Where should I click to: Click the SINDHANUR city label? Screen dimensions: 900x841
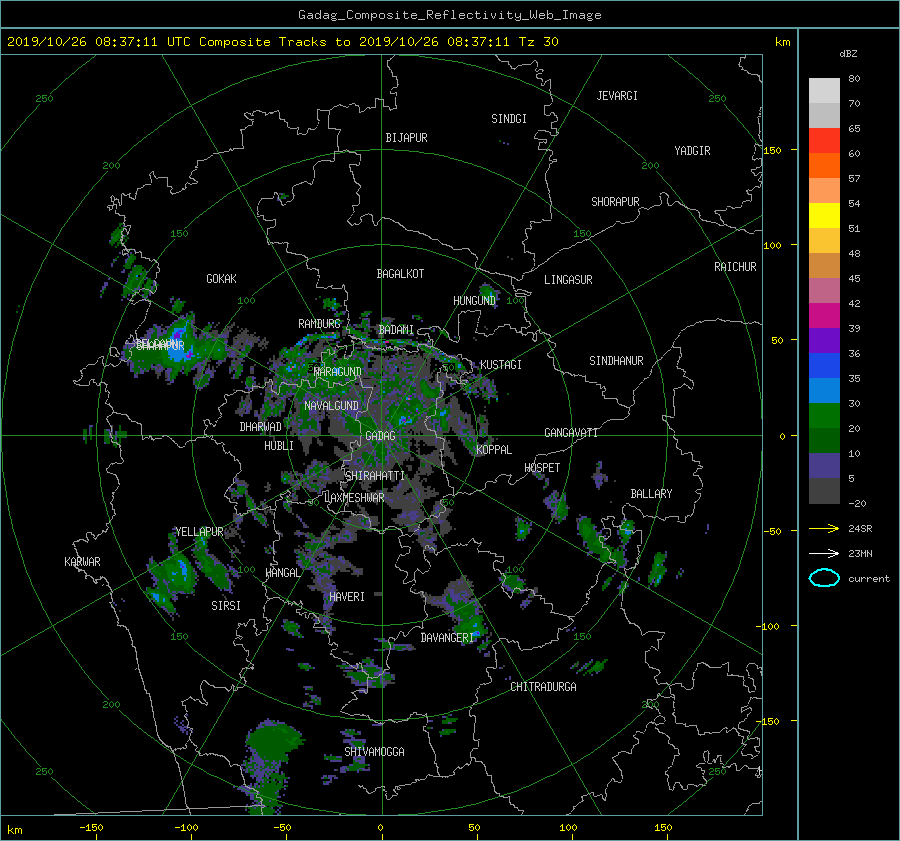(x=616, y=361)
